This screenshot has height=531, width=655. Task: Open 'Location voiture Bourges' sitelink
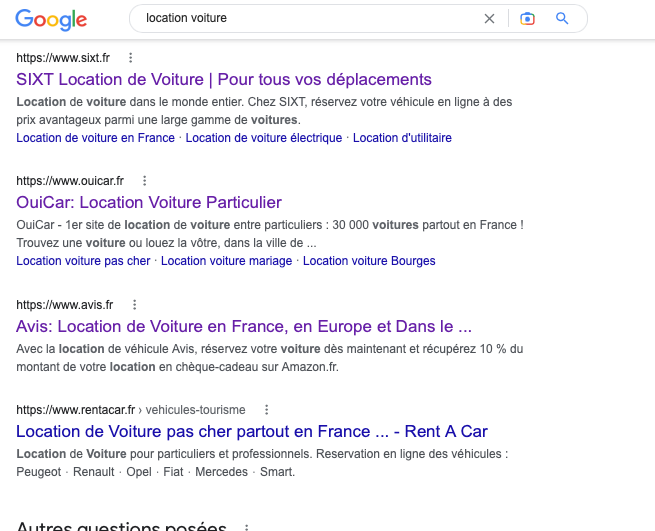click(x=369, y=261)
